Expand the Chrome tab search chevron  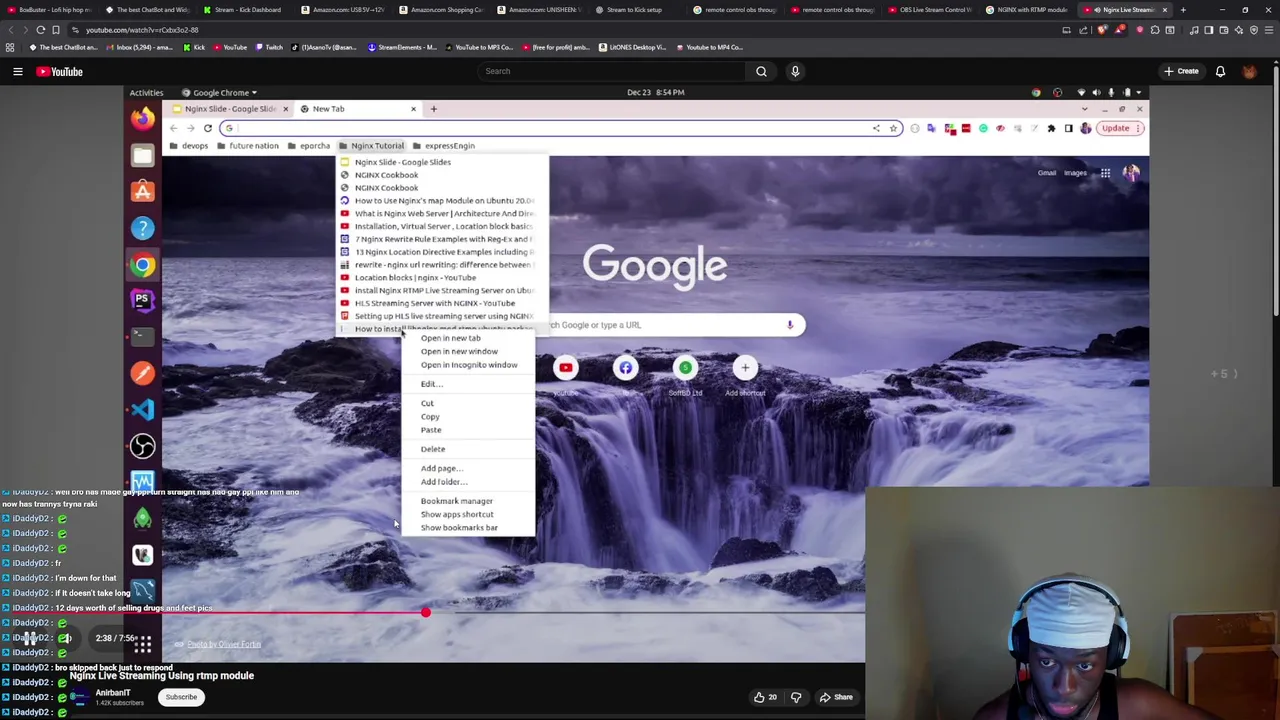point(1085,108)
